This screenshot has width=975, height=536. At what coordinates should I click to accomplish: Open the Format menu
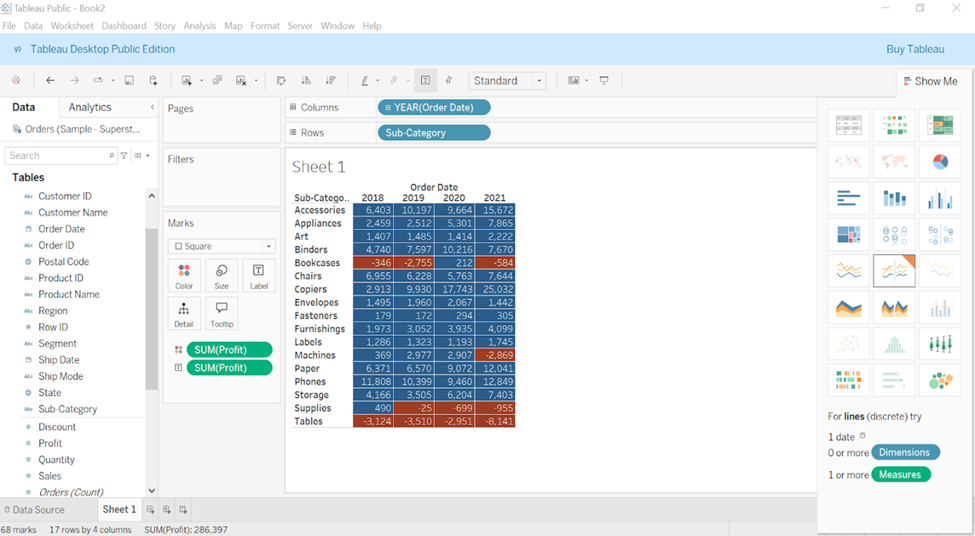(265, 25)
